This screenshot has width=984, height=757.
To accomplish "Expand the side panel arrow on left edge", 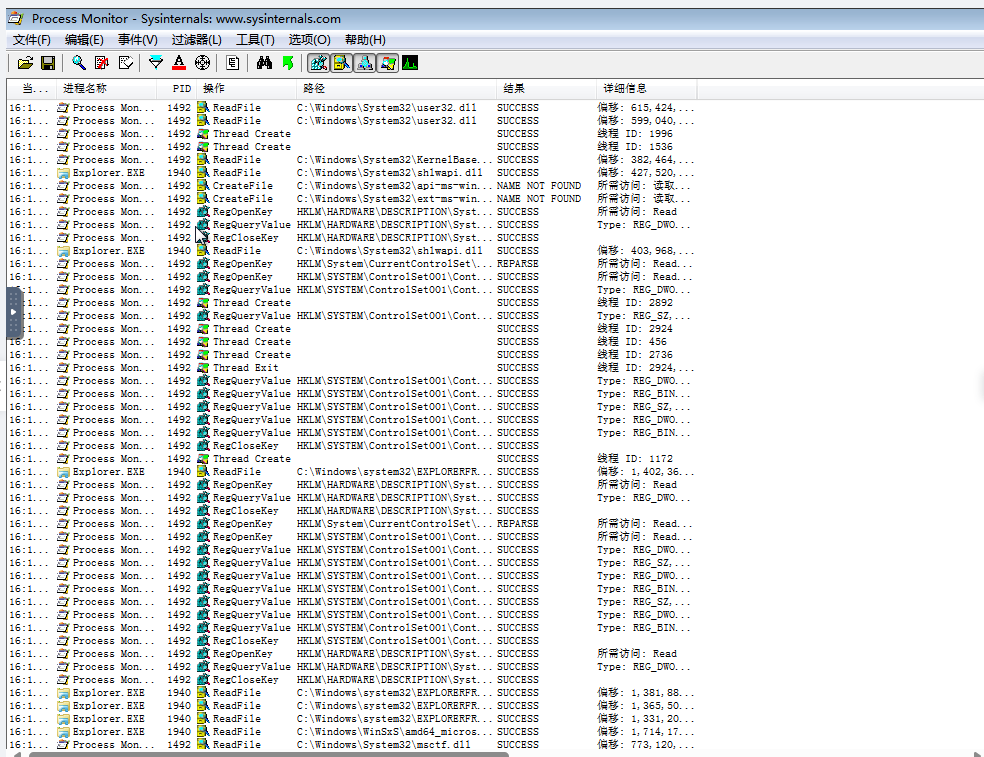I will tap(13, 311).
